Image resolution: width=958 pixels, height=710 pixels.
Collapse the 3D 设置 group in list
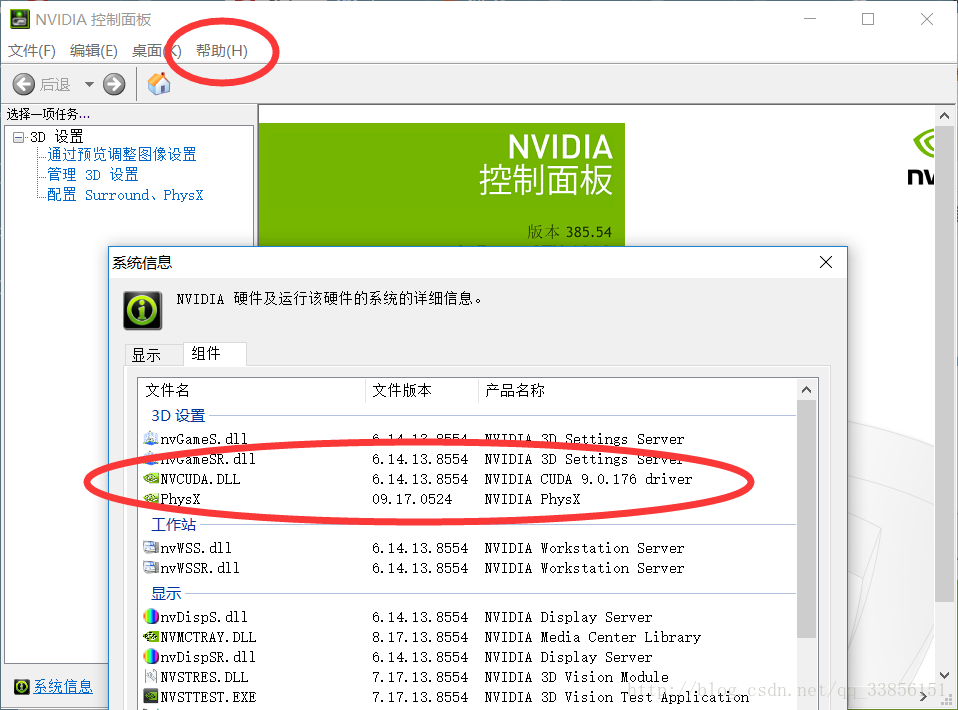pos(178,415)
